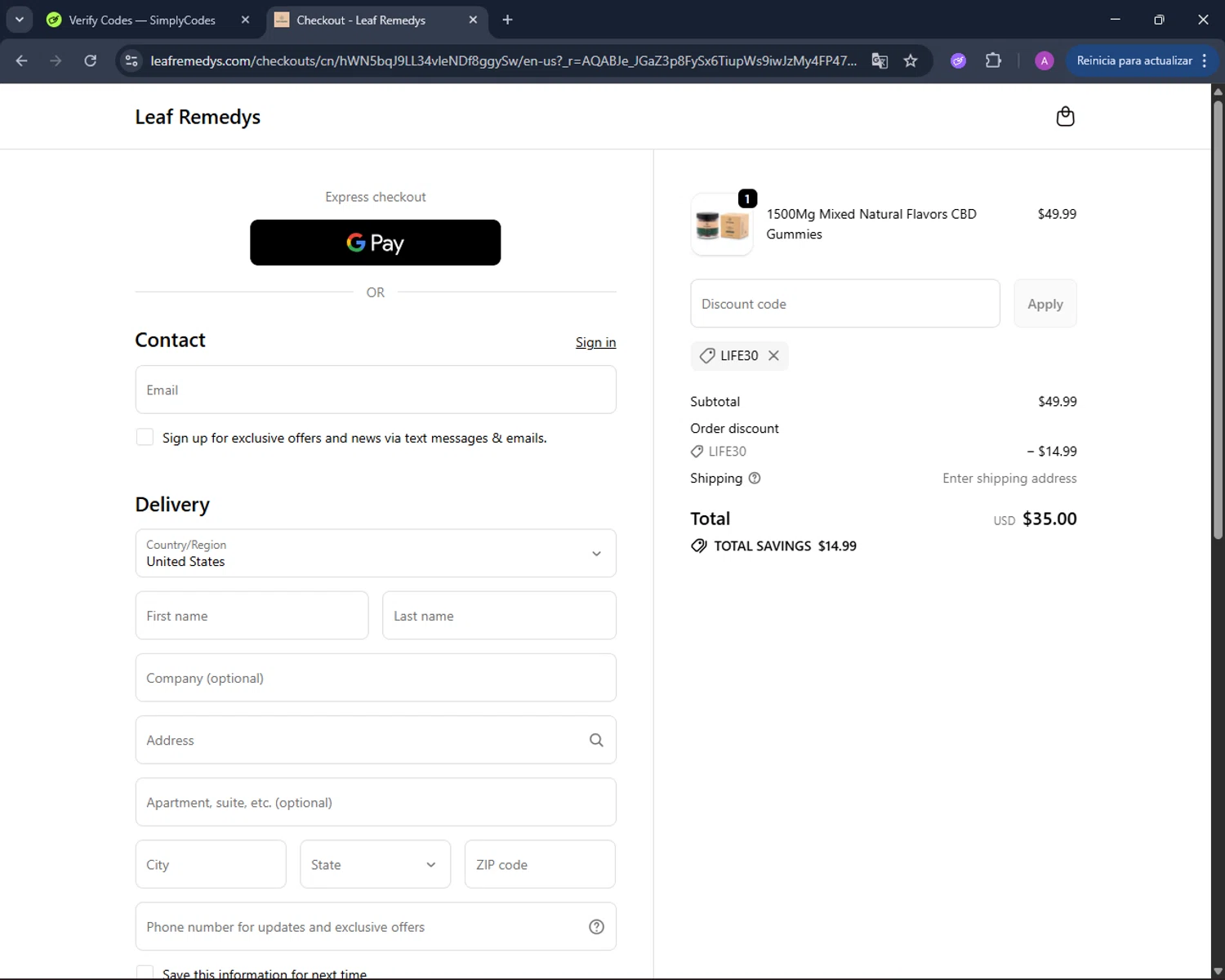1225x980 pixels.
Task: Tick the save this information checkbox
Action: tap(145, 973)
